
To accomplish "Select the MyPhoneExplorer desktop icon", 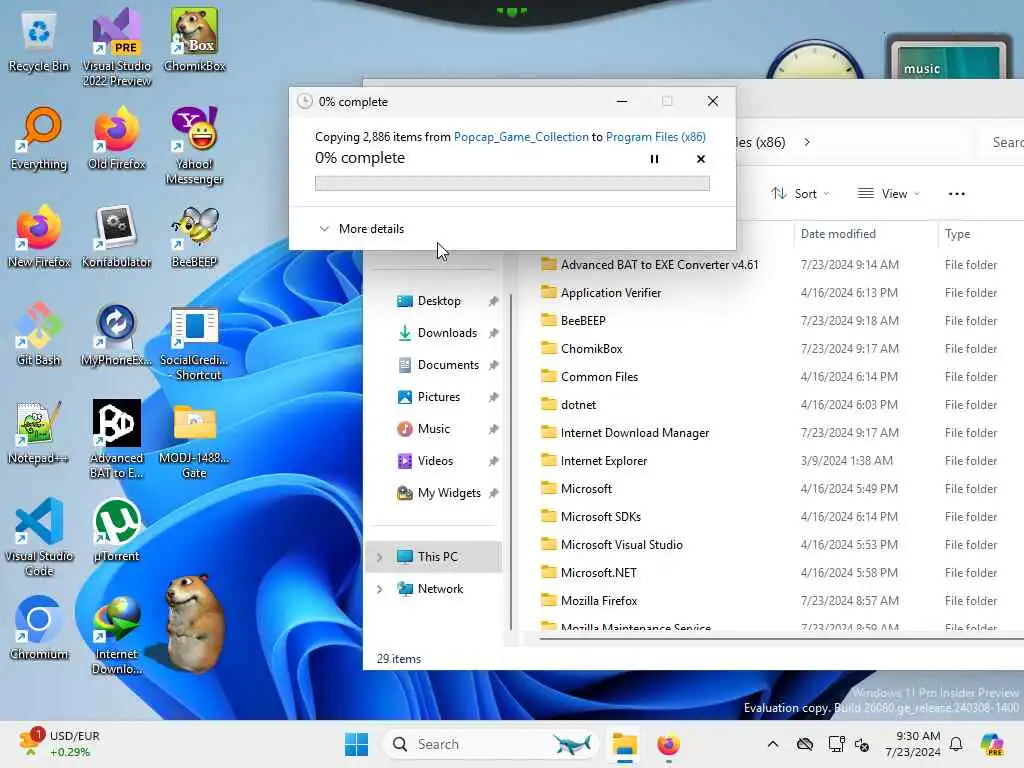I will 117,334.
